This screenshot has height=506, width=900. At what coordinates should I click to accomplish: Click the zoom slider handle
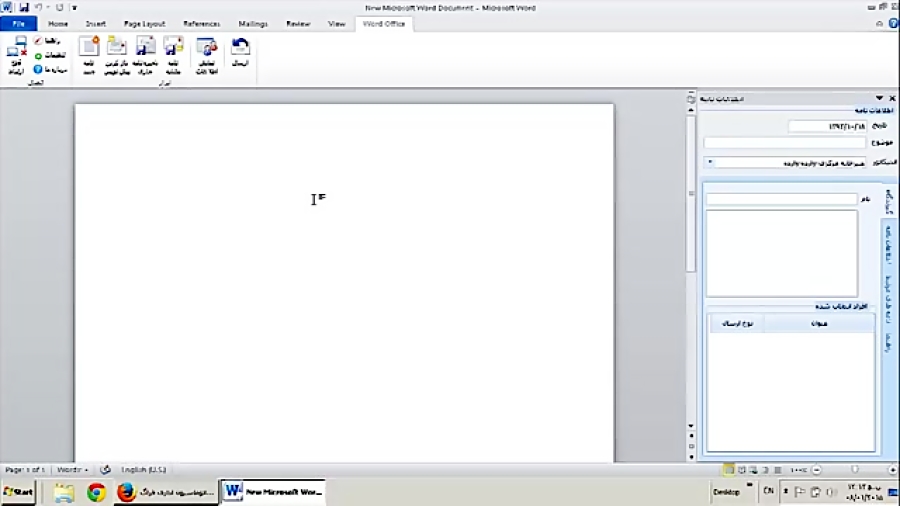click(x=855, y=470)
